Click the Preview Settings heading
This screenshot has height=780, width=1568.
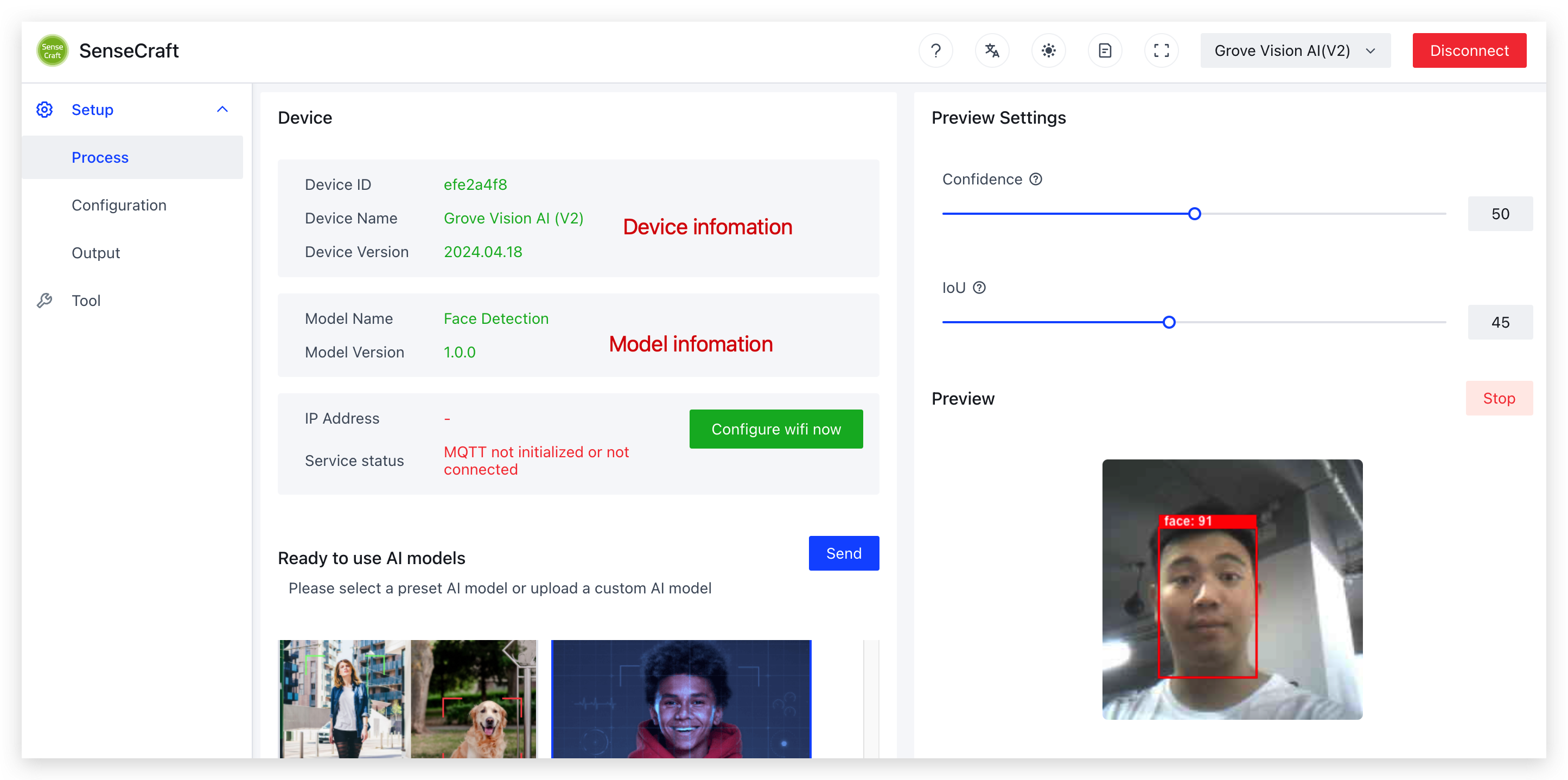(998, 117)
